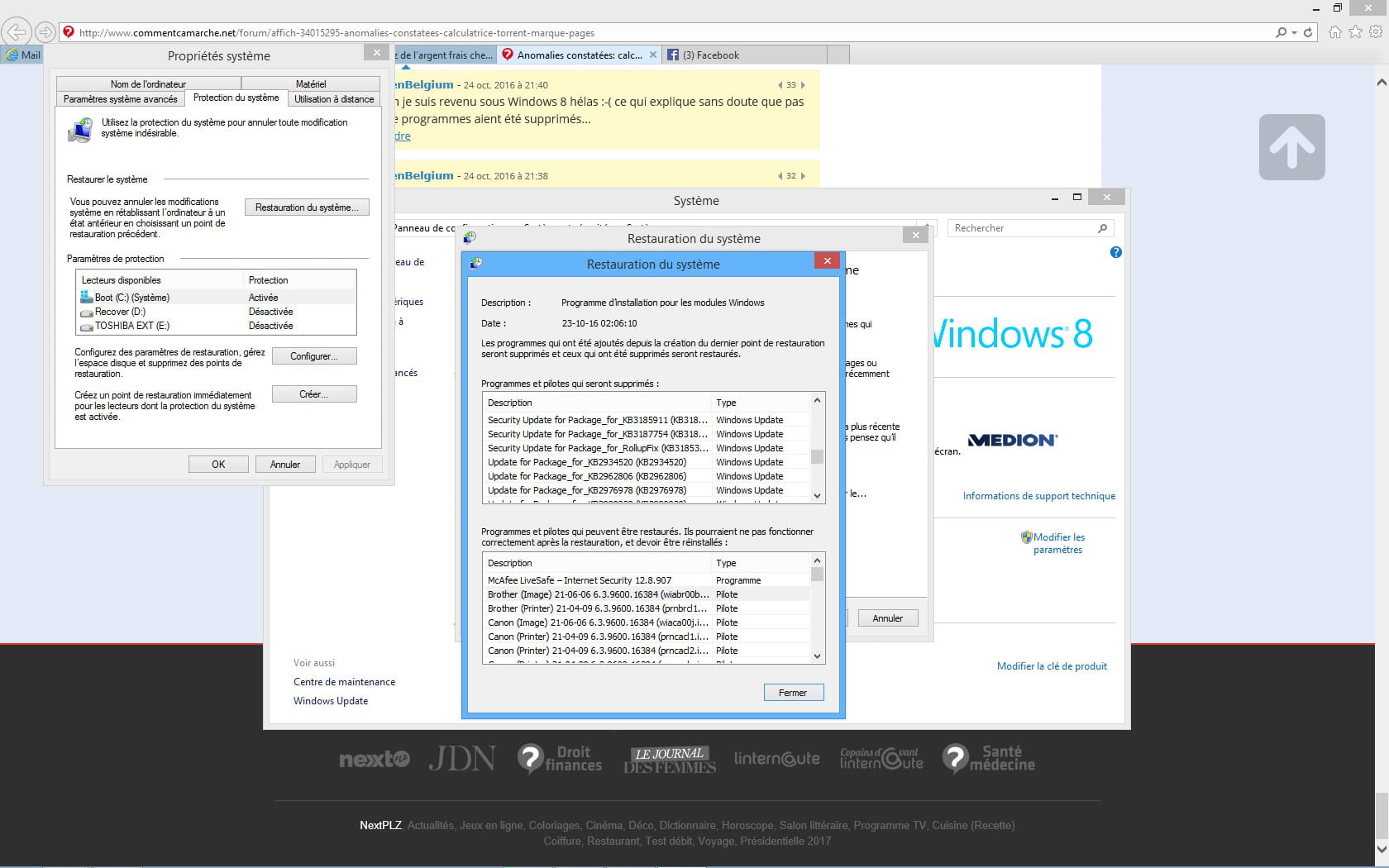Viewport: 1389px width, 868px height.
Task: Open the NextPLZ footer link
Action: pyautogui.click(x=380, y=825)
